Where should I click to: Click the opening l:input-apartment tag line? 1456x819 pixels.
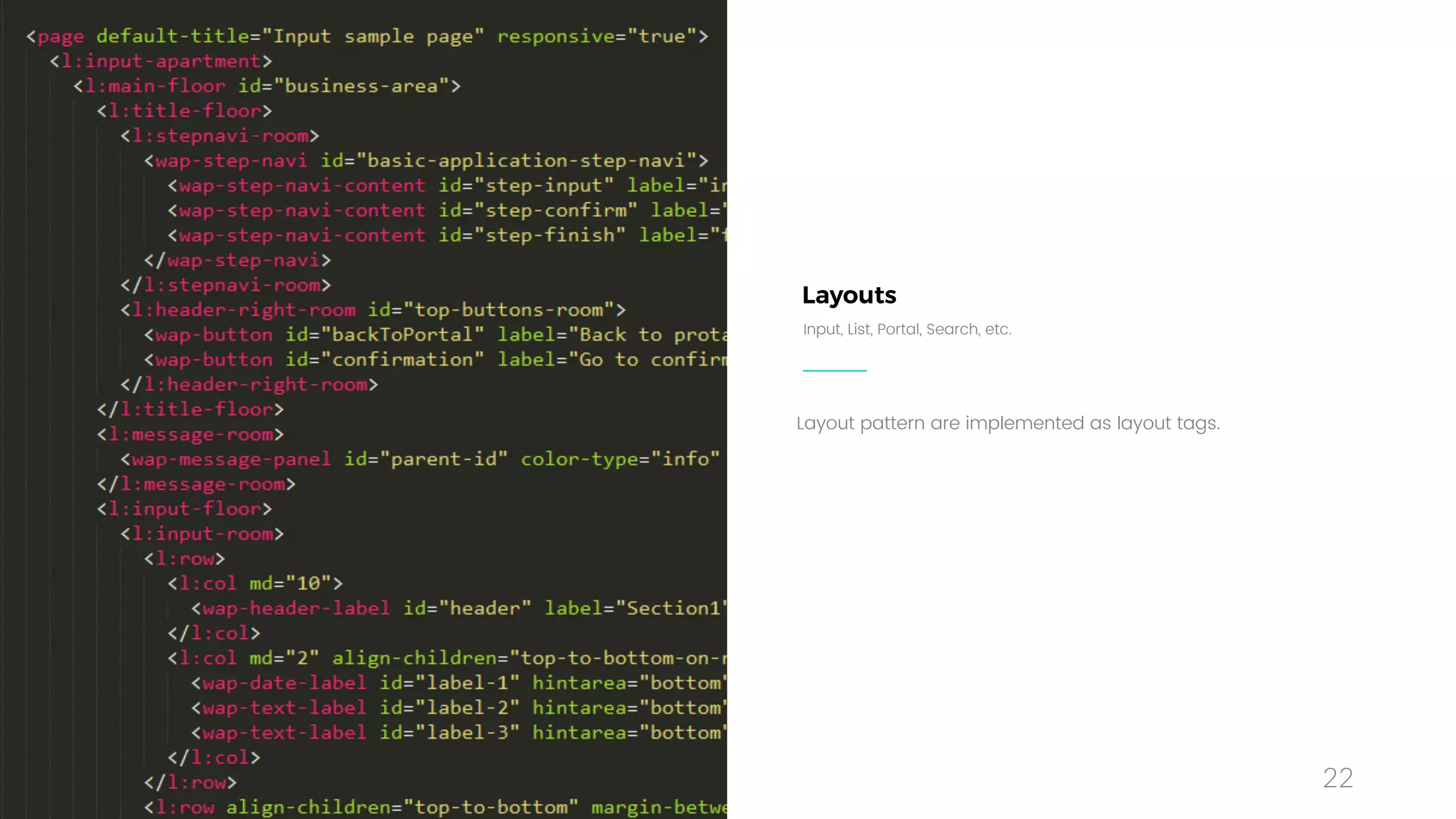(161, 61)
